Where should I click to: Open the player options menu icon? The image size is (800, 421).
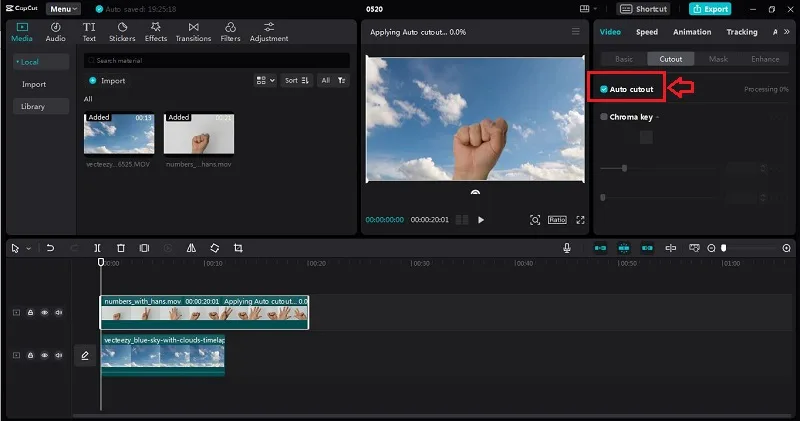pyautogui.click(x=576, y=32)
